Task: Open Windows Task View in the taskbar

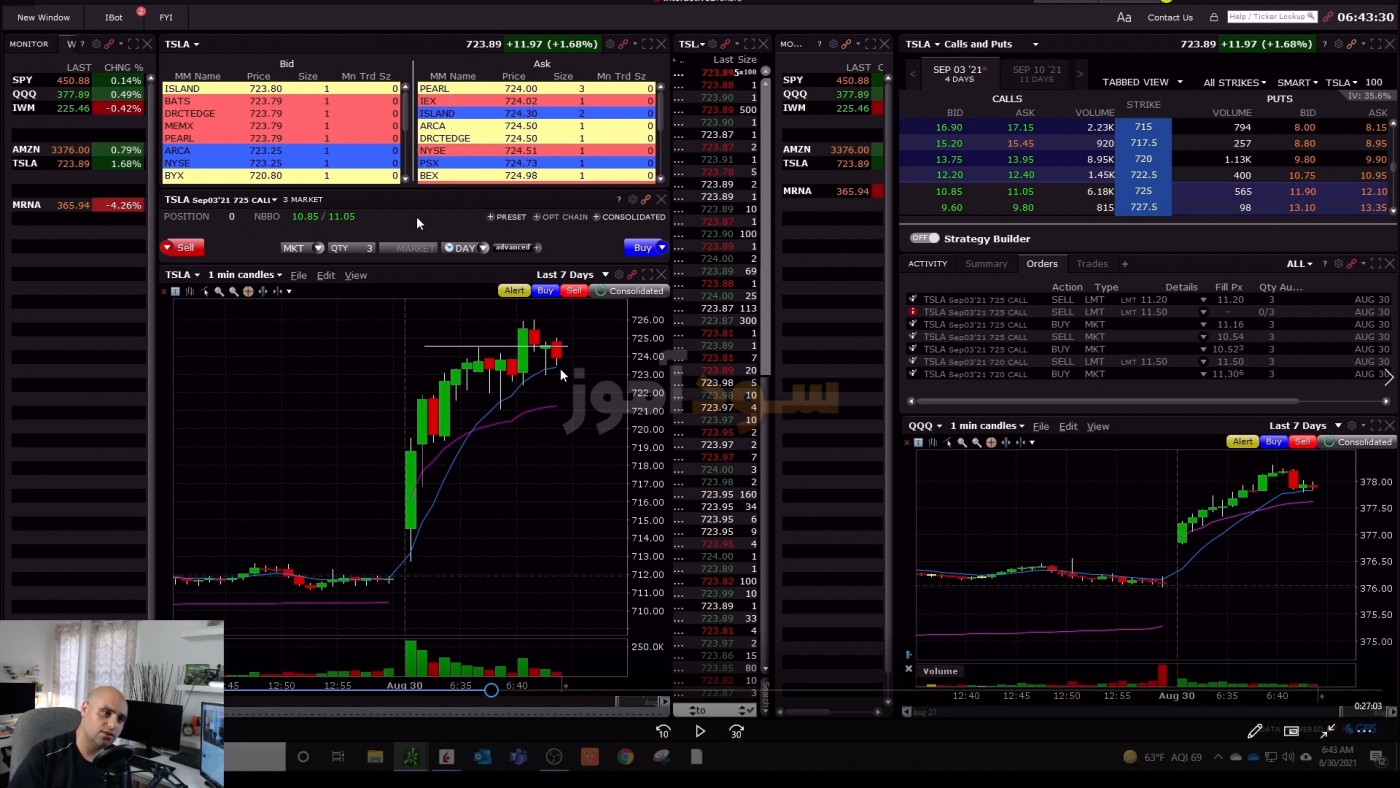Action: (x=338, y=757)
